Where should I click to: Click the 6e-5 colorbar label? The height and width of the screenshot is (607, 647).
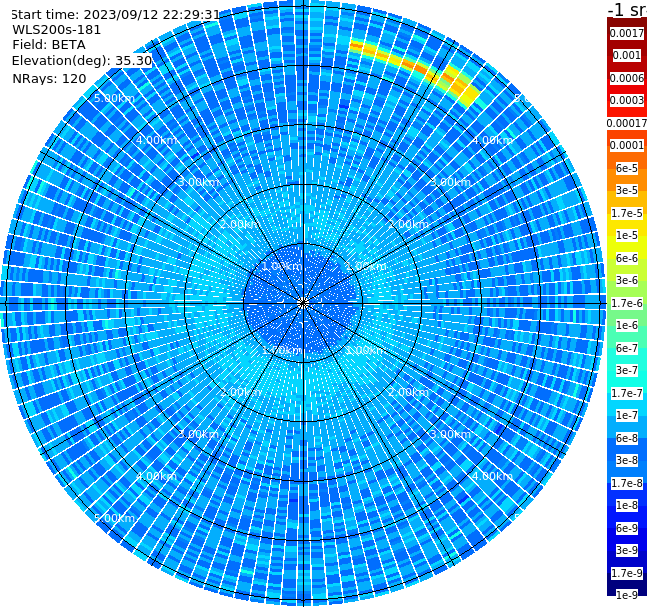(x=627, y=168)
